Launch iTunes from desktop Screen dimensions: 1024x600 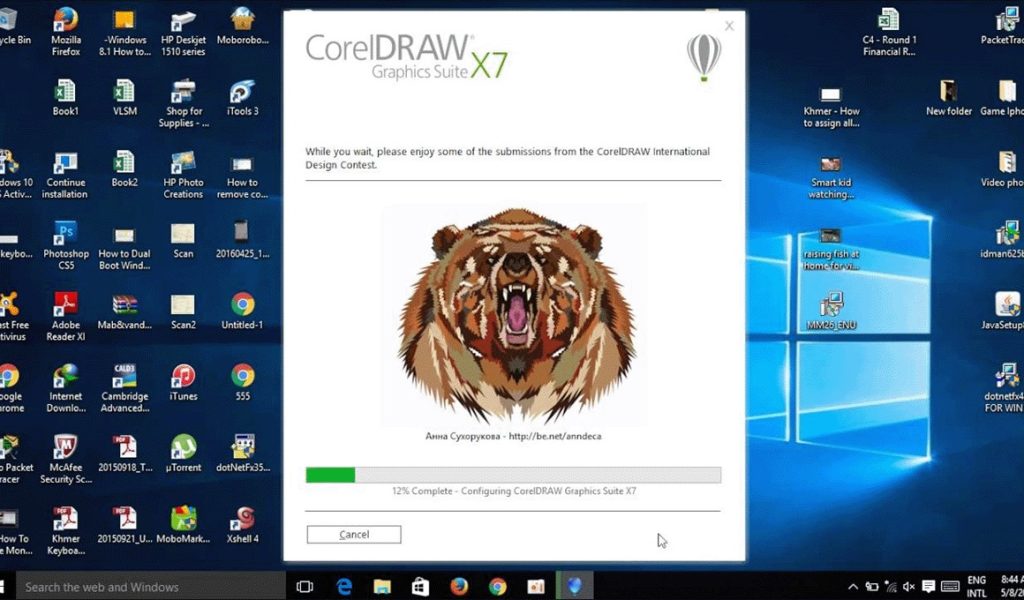pos(184,383)
